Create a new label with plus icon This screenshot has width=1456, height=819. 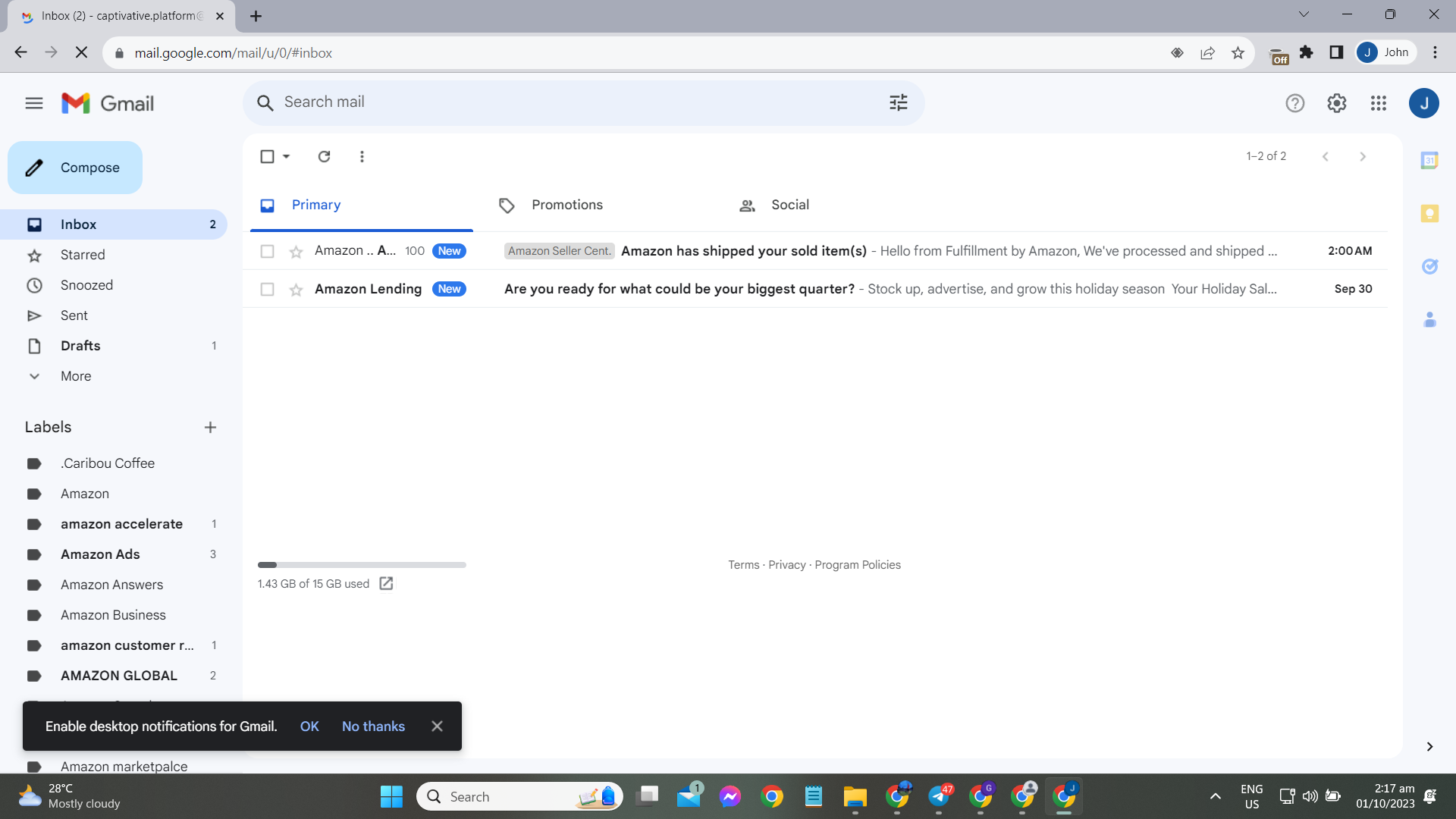tap(210, 428)
